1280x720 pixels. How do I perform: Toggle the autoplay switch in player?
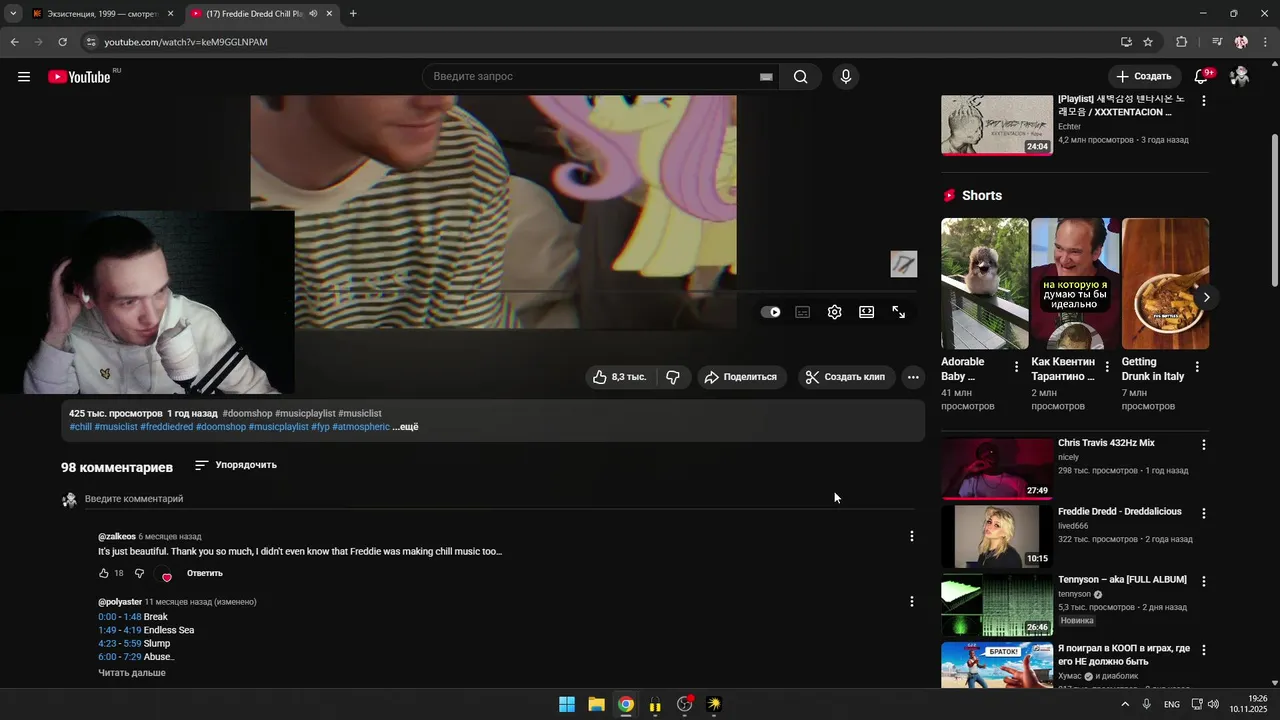pyautogui.click(x=771, y=312)
